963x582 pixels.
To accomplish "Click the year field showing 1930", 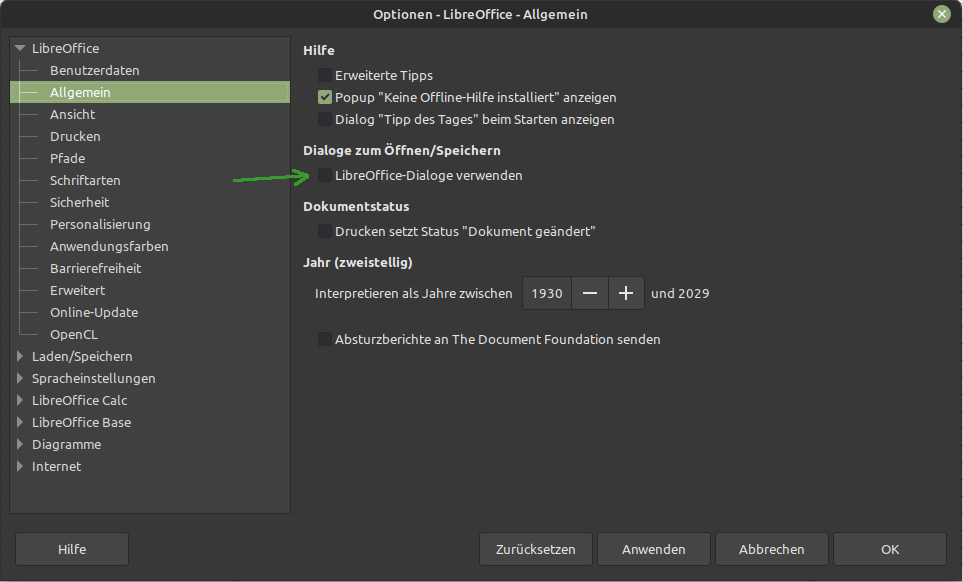I will tap(547, 293).
